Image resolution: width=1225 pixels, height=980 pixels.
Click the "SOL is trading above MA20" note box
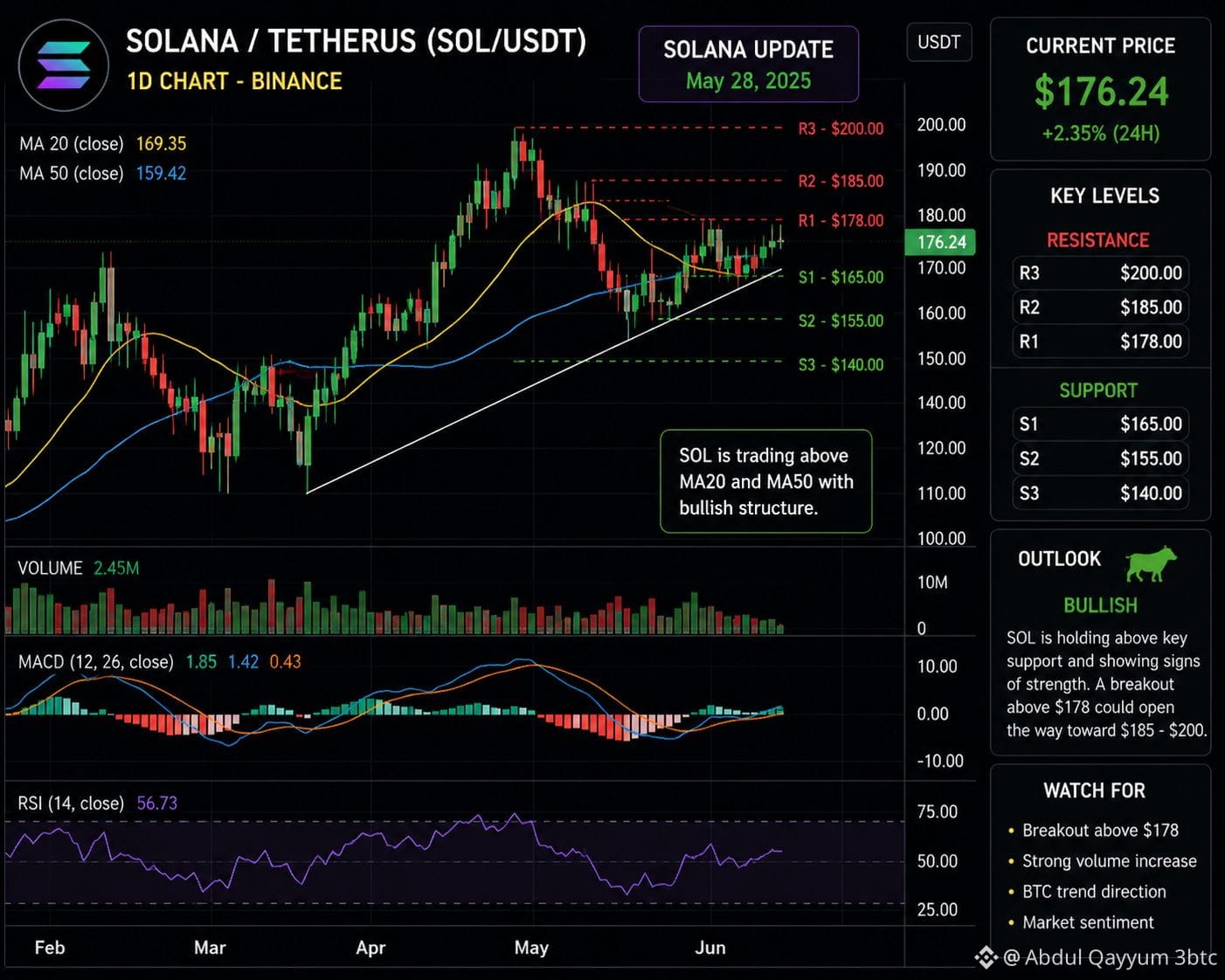click(x=766, y=481)
